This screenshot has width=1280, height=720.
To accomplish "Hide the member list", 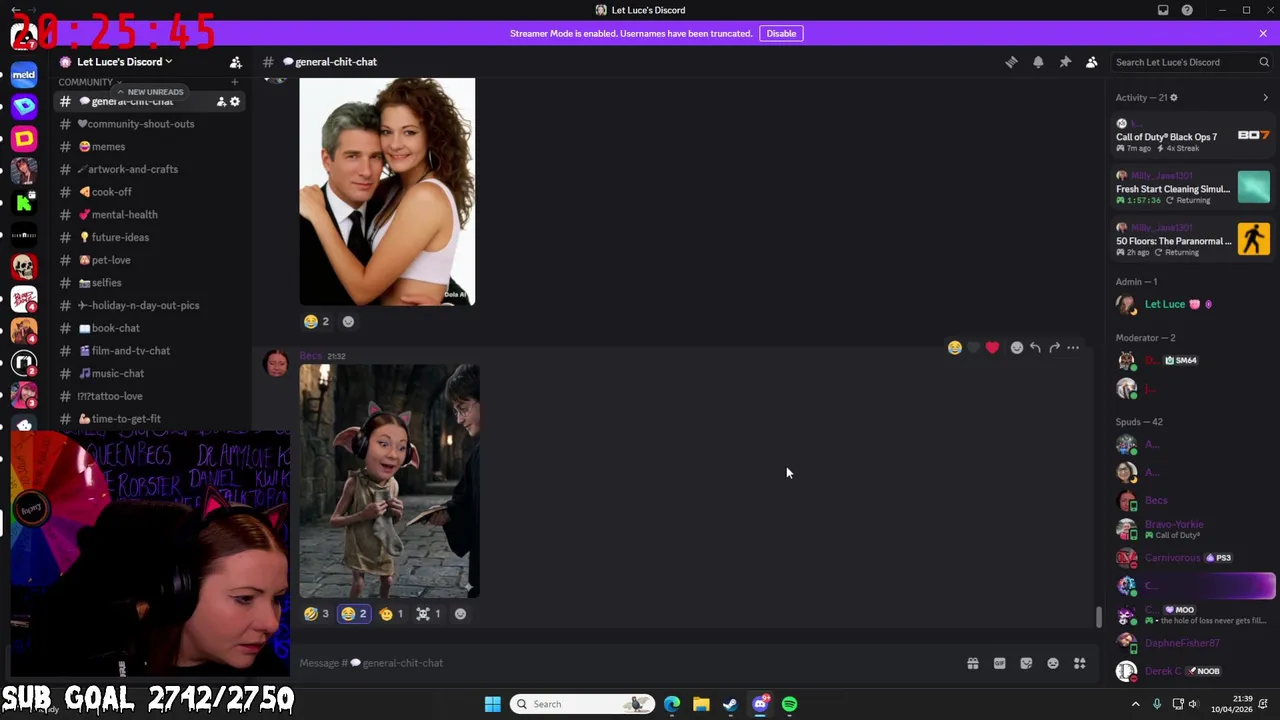I will click(x=1092, y=62).
